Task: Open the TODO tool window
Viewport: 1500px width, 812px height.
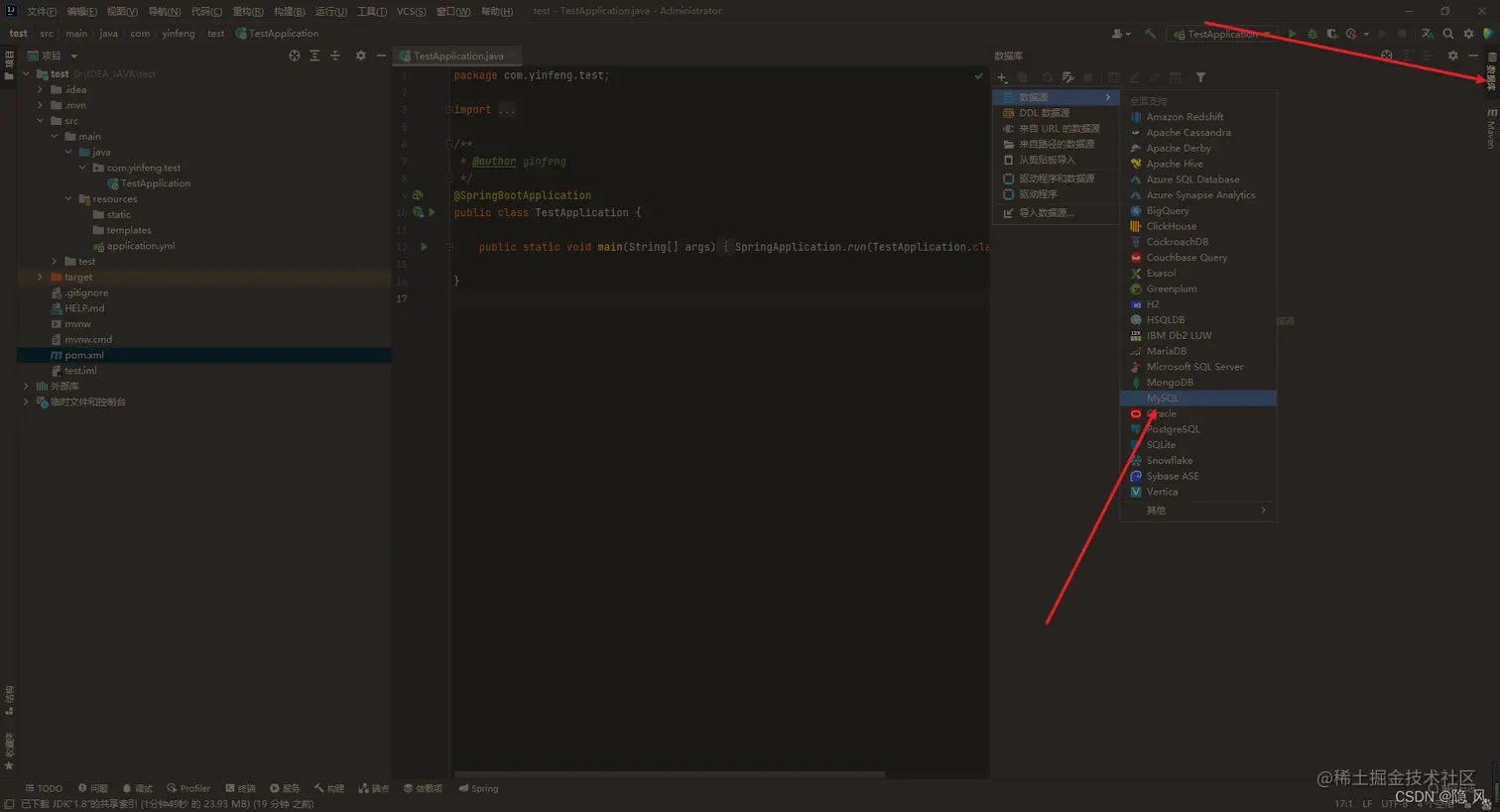Action: click(x=44, y=789)
